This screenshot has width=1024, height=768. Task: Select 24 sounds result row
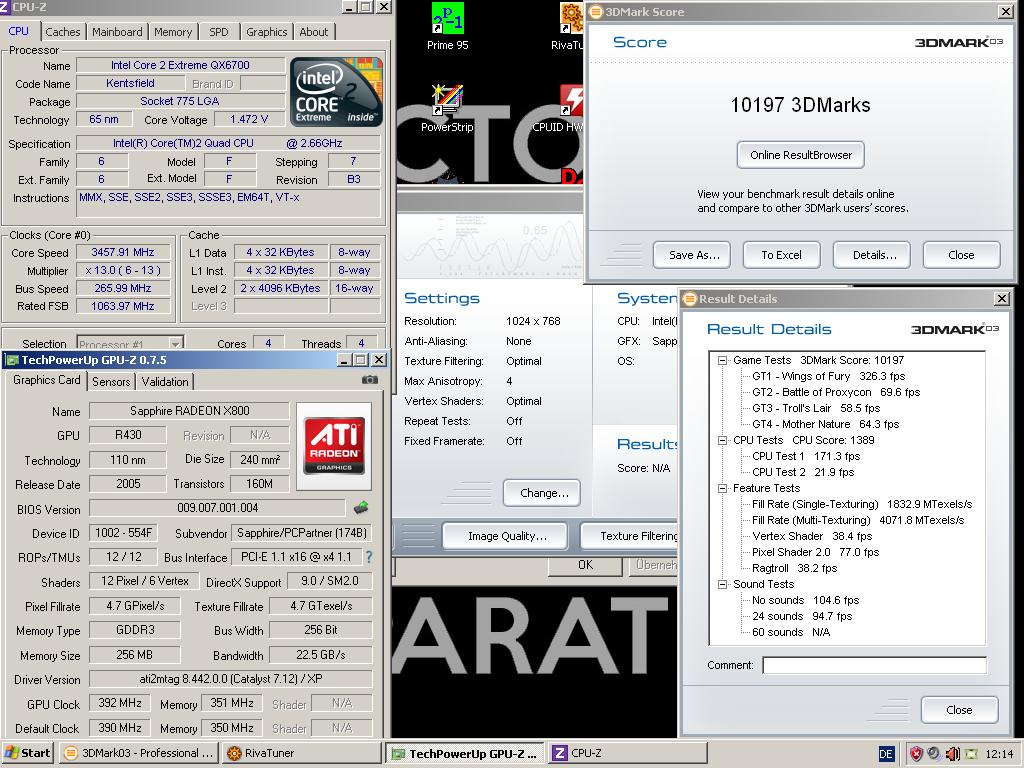[x=802, y=616]
